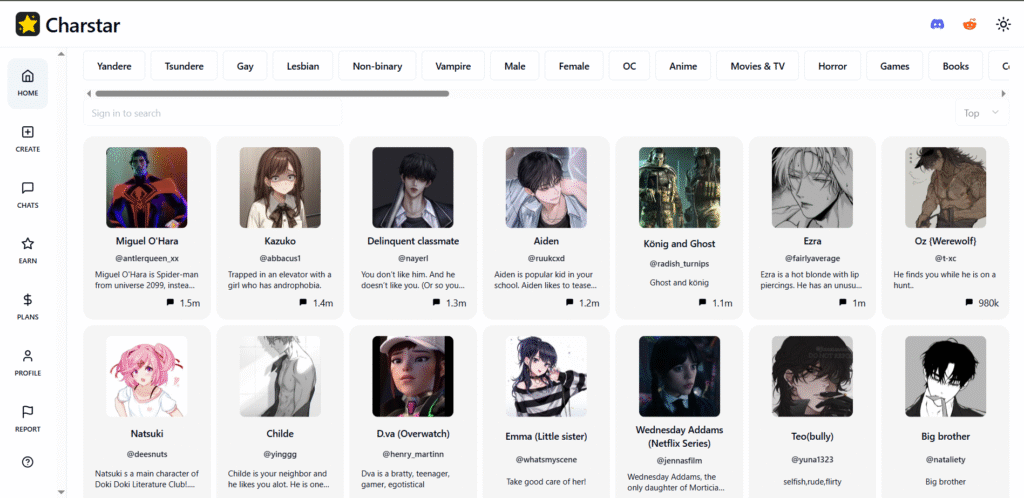Click sidebar scroll up arrow
Viewport: 1024px width, 498px height.
[61, 54]
